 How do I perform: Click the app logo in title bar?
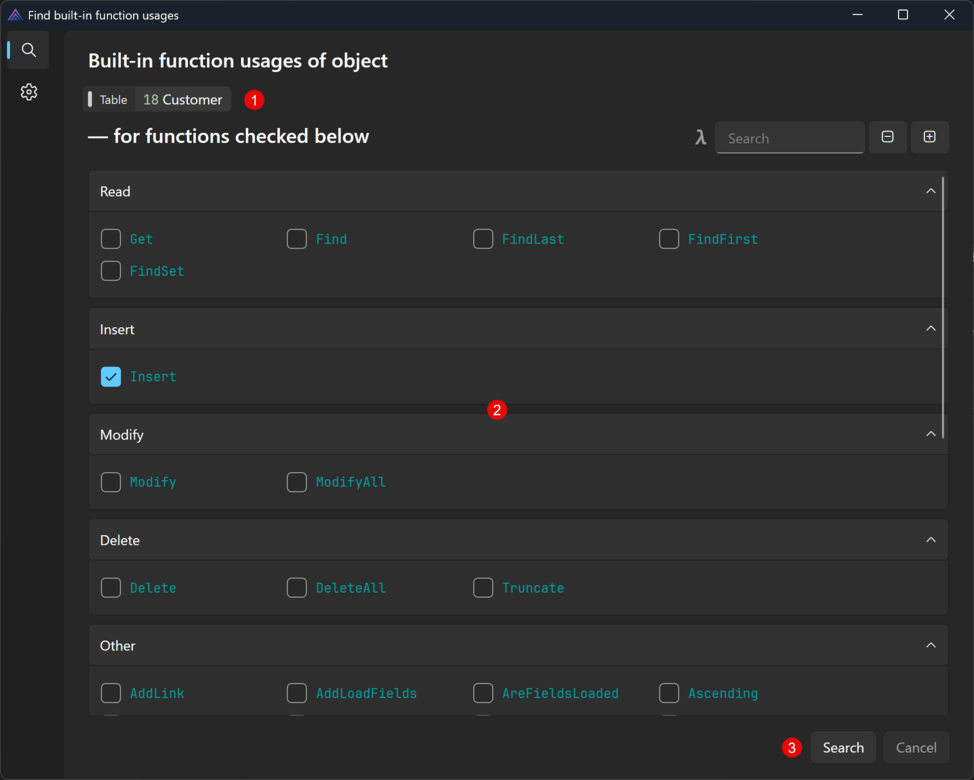(14, 15)
